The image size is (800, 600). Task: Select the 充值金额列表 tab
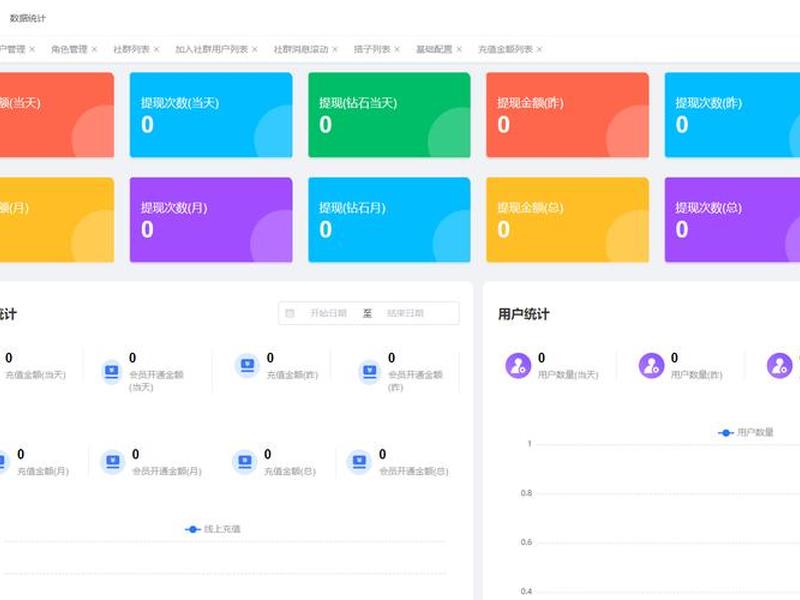pyautogui.click(x=505, y=49)
